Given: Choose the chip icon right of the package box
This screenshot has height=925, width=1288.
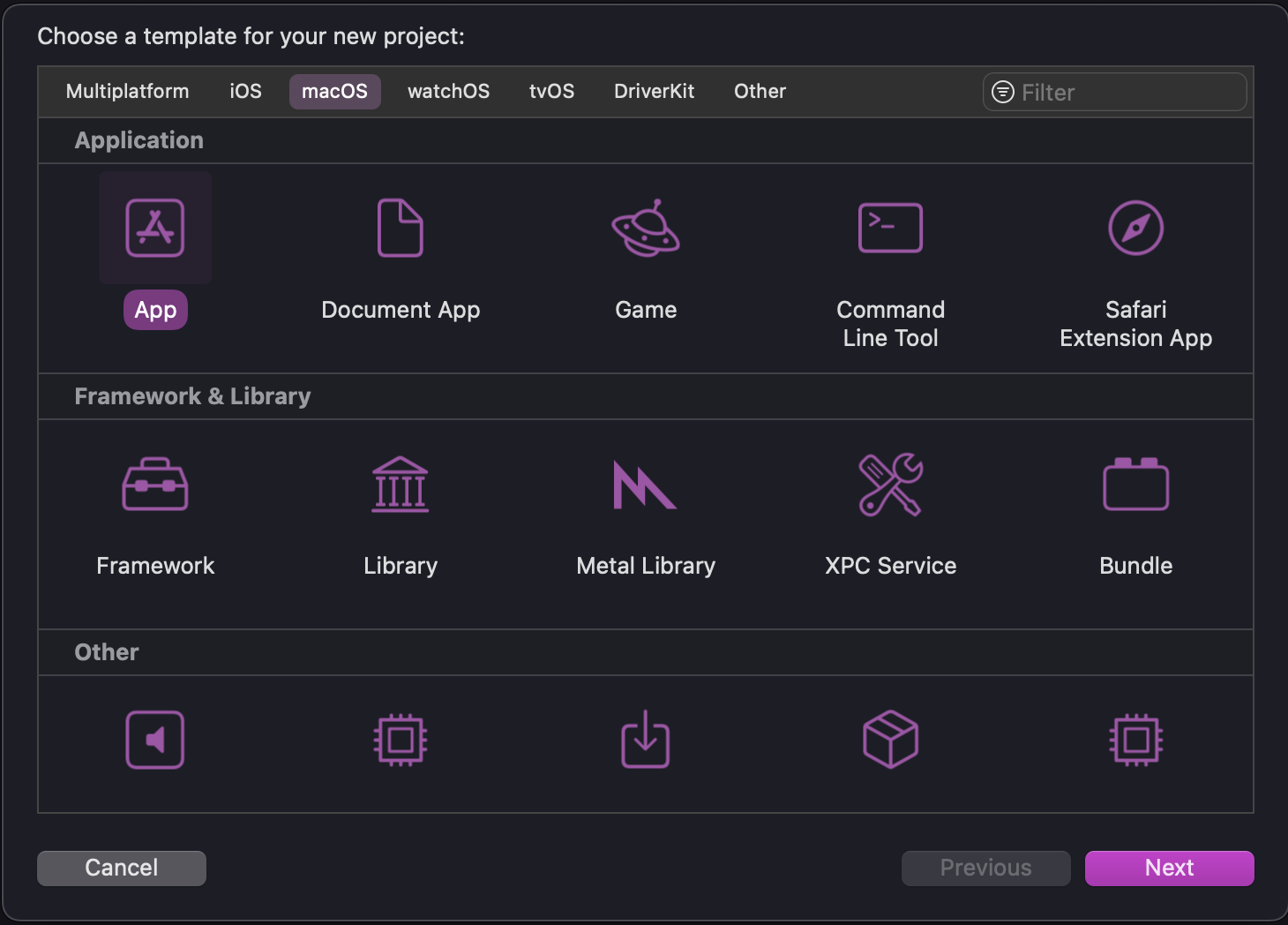Looking at the screenshot, I should [x=1136, y=740].
